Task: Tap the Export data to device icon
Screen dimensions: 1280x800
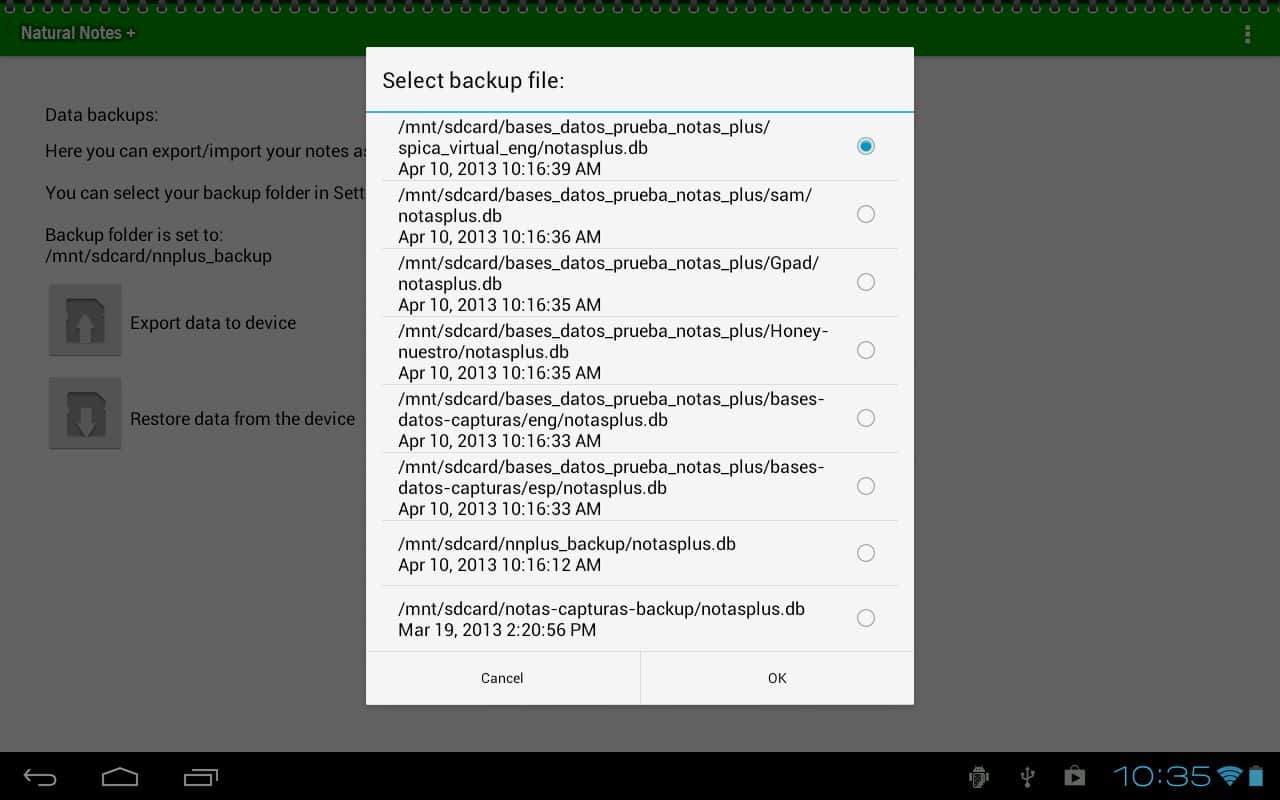Action: (85, 321)
